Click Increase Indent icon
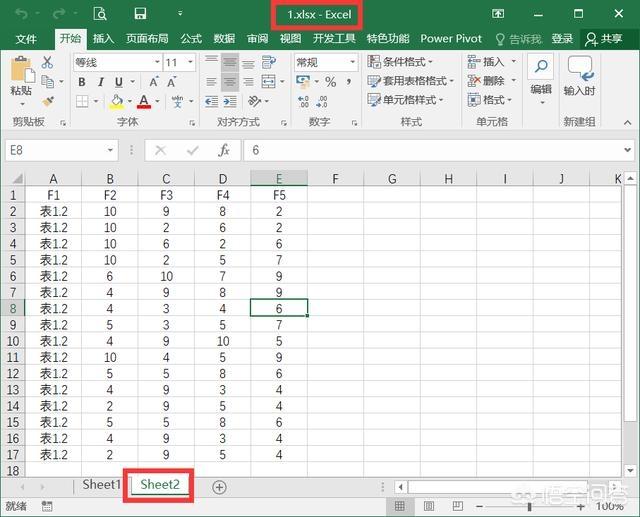The width and height of the screenshot is (640, 517). click(x=230, y=101)
